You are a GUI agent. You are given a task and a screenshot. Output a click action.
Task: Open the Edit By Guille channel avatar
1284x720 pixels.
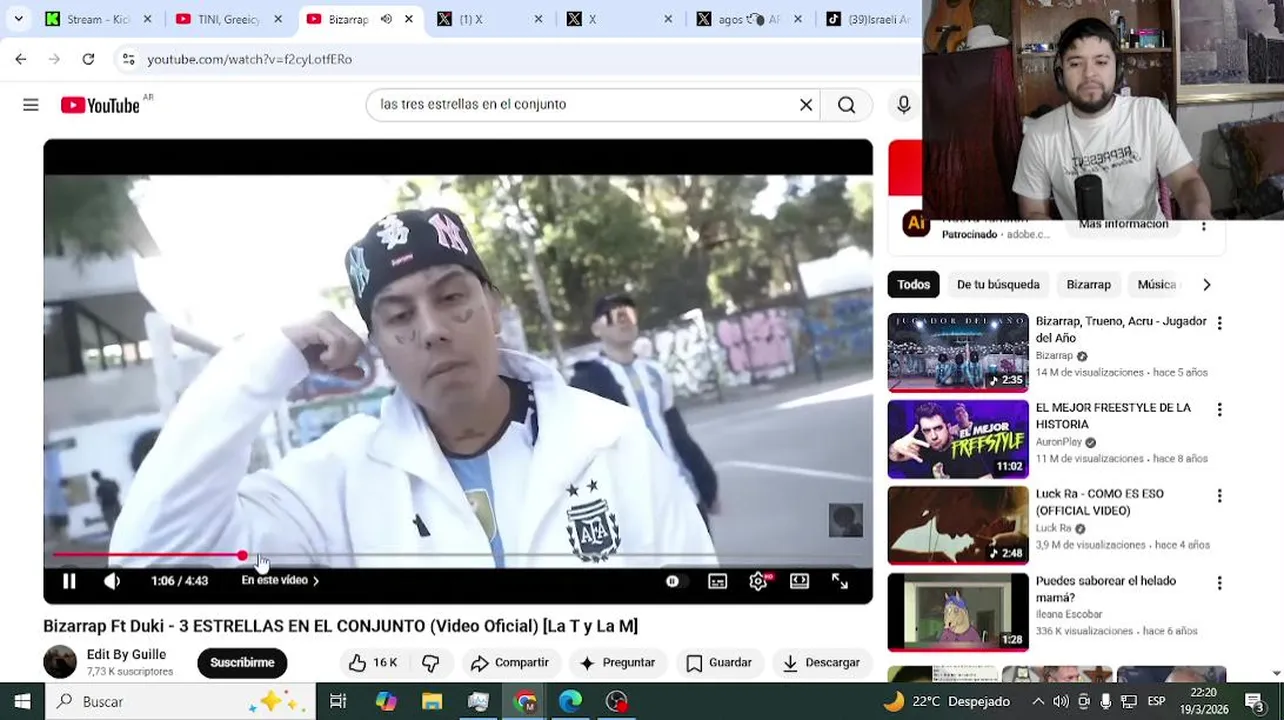coord(60,662)
